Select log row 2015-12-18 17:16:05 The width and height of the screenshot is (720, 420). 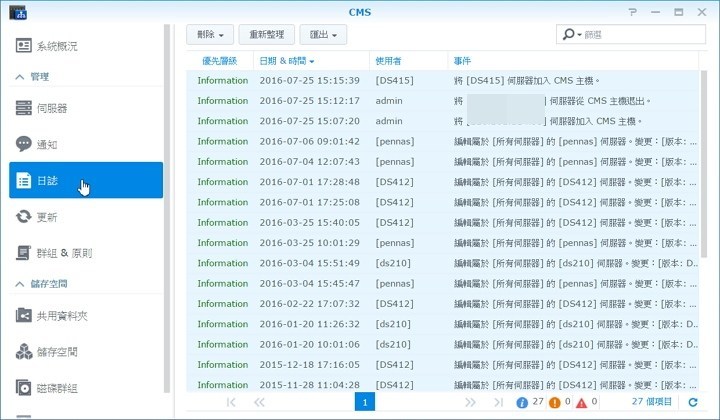click(443, 364)
